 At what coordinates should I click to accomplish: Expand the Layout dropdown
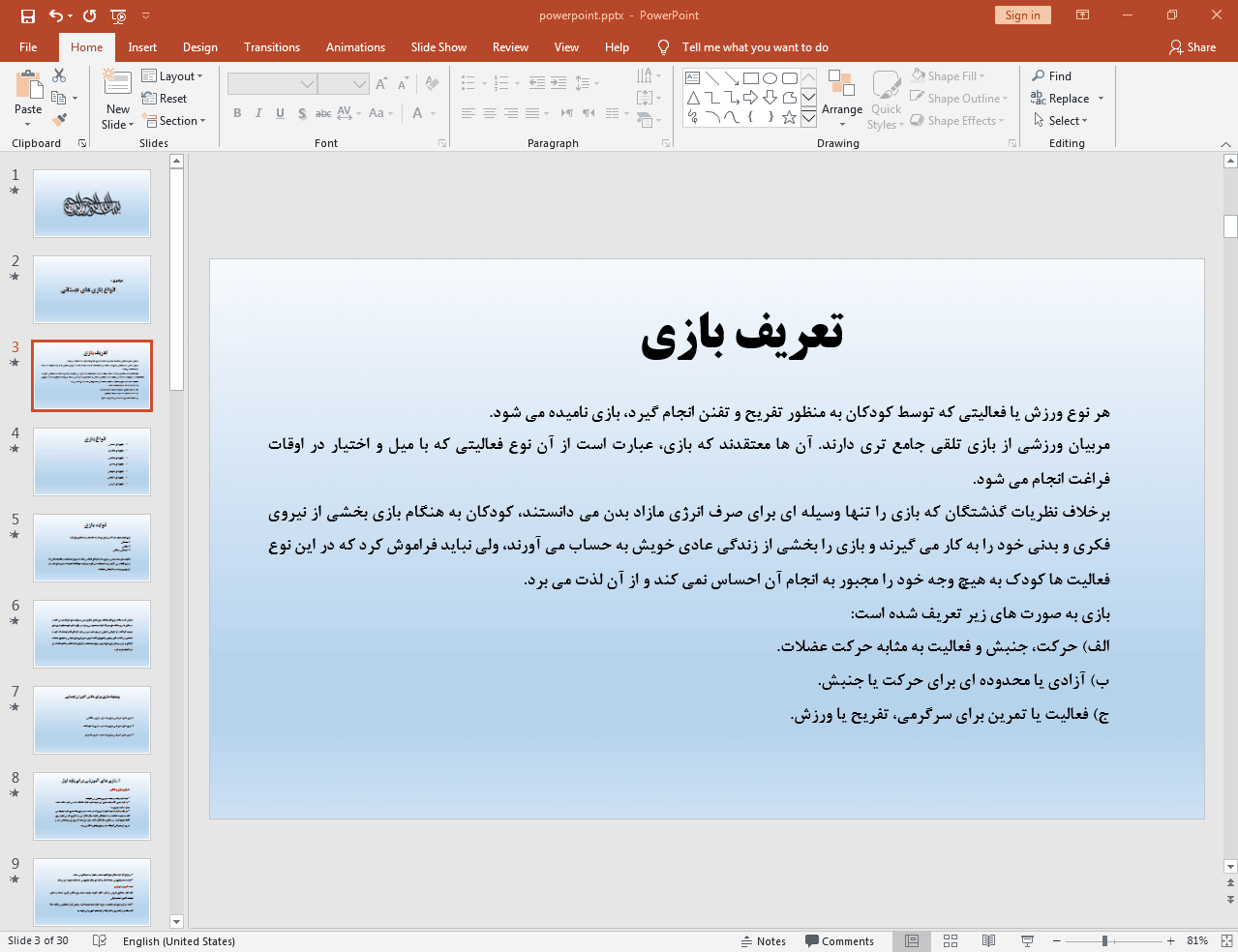click(172, 76)
